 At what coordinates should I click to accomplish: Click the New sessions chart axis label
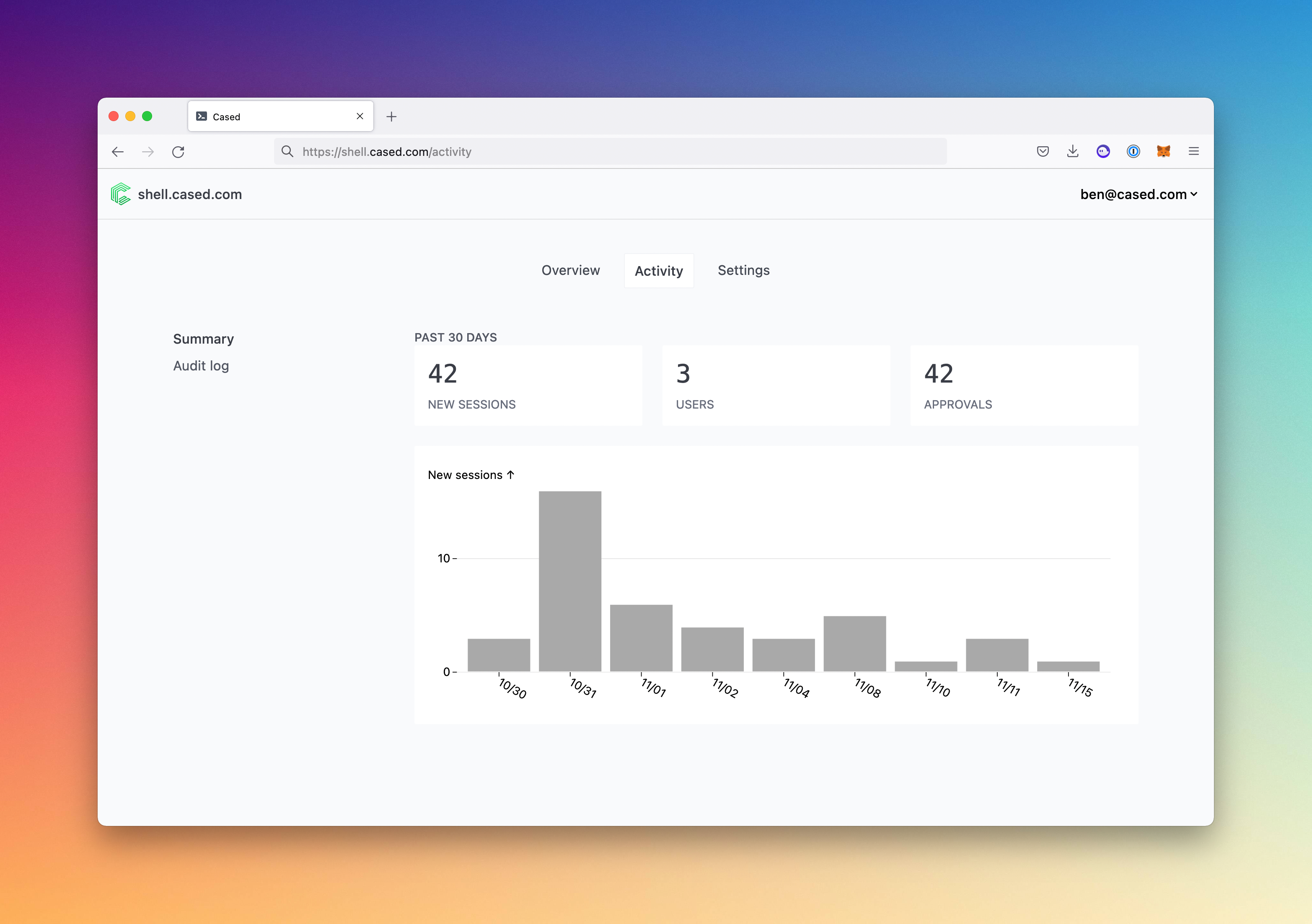[x=471, y=475]
